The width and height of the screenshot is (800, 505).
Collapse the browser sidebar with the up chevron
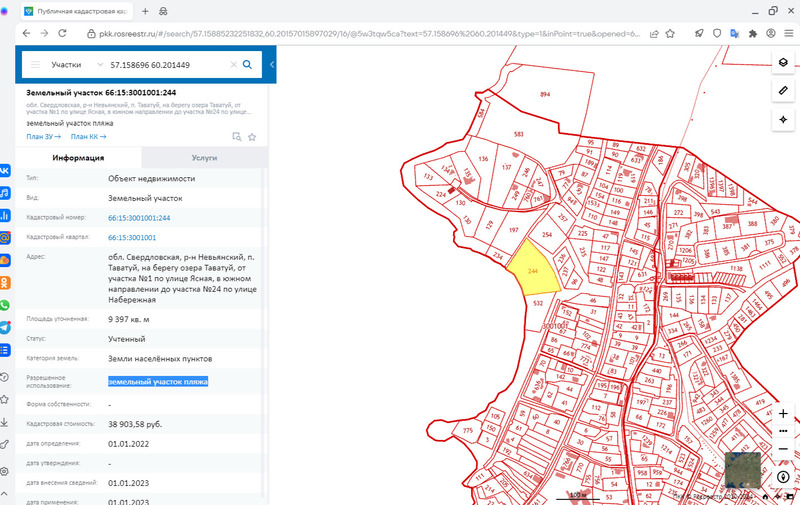(x=4, y=493)
